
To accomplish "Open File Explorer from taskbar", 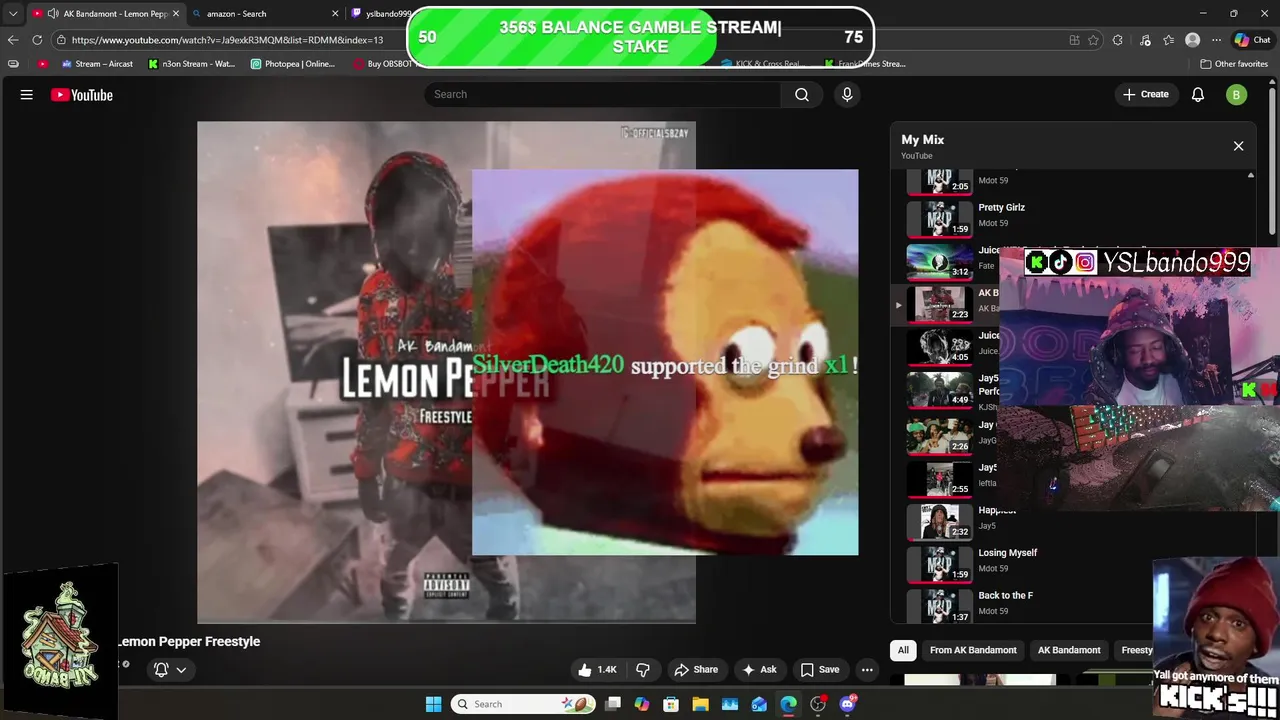I will pos(700,704).
